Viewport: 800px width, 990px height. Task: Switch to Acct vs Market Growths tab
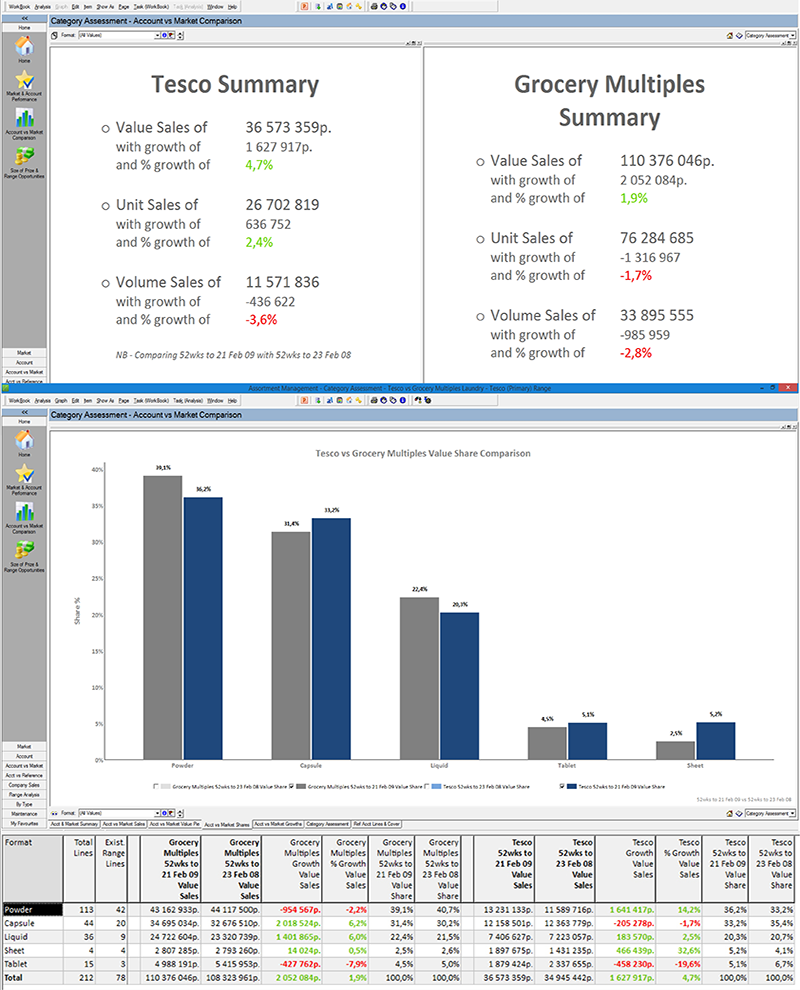click(278, 824)
